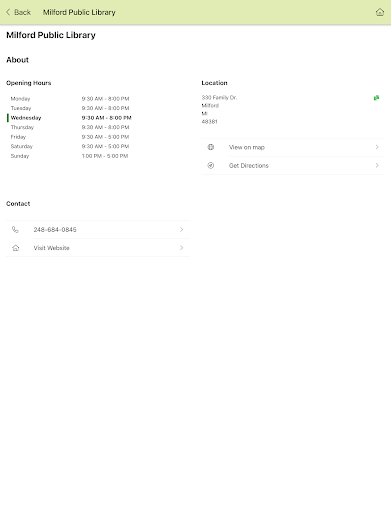Click the phone icon next to 248-684-0845
The image size is (391, 512).
[15, 229]
